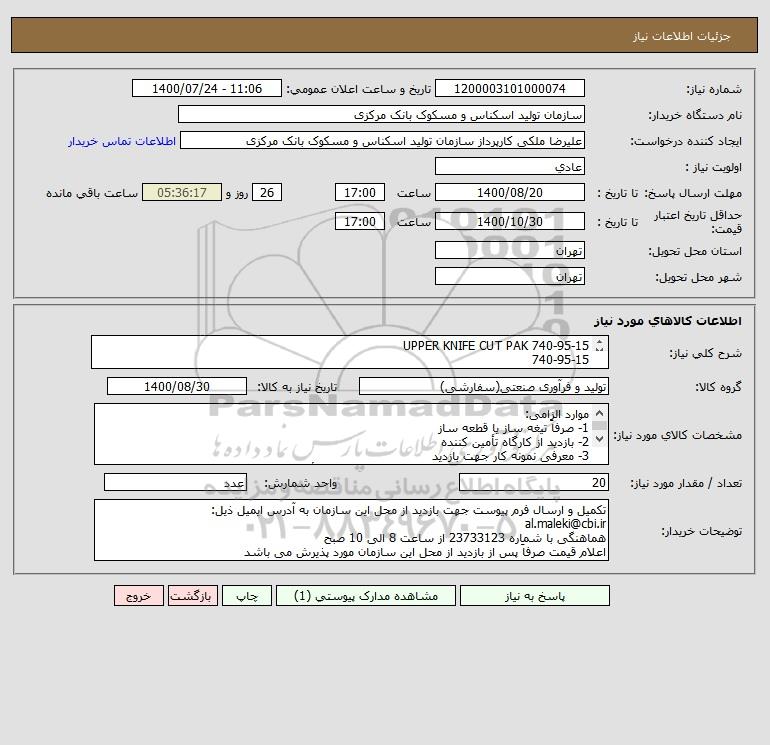Click the quantity field showing 20

click(x=534, y=482)
